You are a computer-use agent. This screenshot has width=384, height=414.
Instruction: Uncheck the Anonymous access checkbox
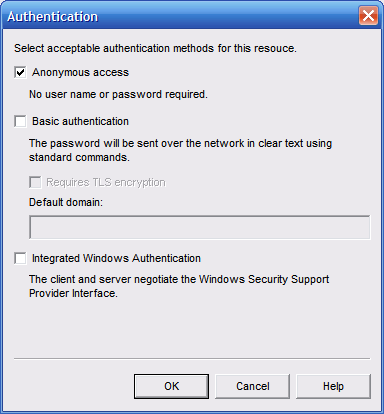[20, 72]
